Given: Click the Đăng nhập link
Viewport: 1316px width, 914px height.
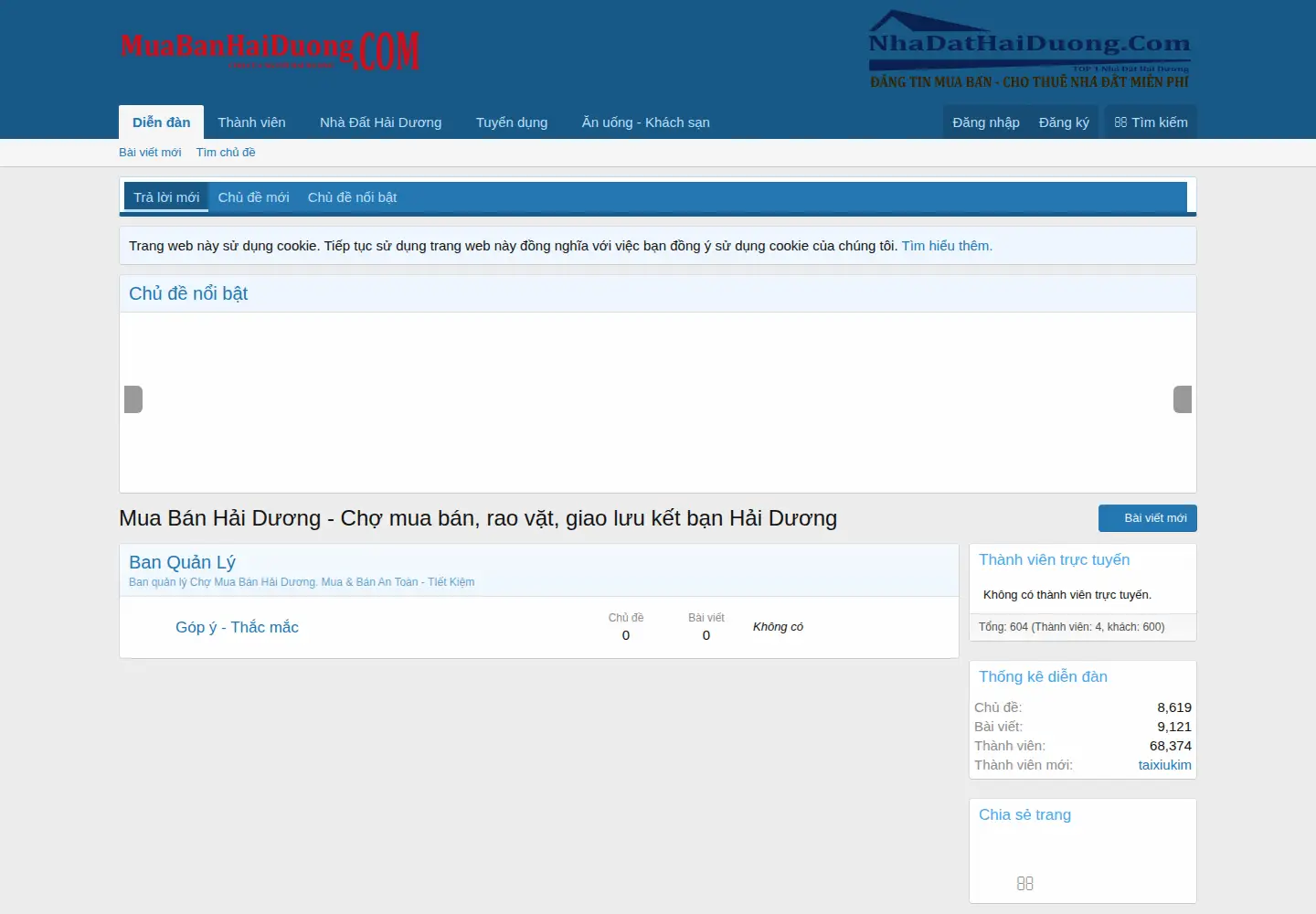Looking at the screenshot, I should (x=986, y=122).
